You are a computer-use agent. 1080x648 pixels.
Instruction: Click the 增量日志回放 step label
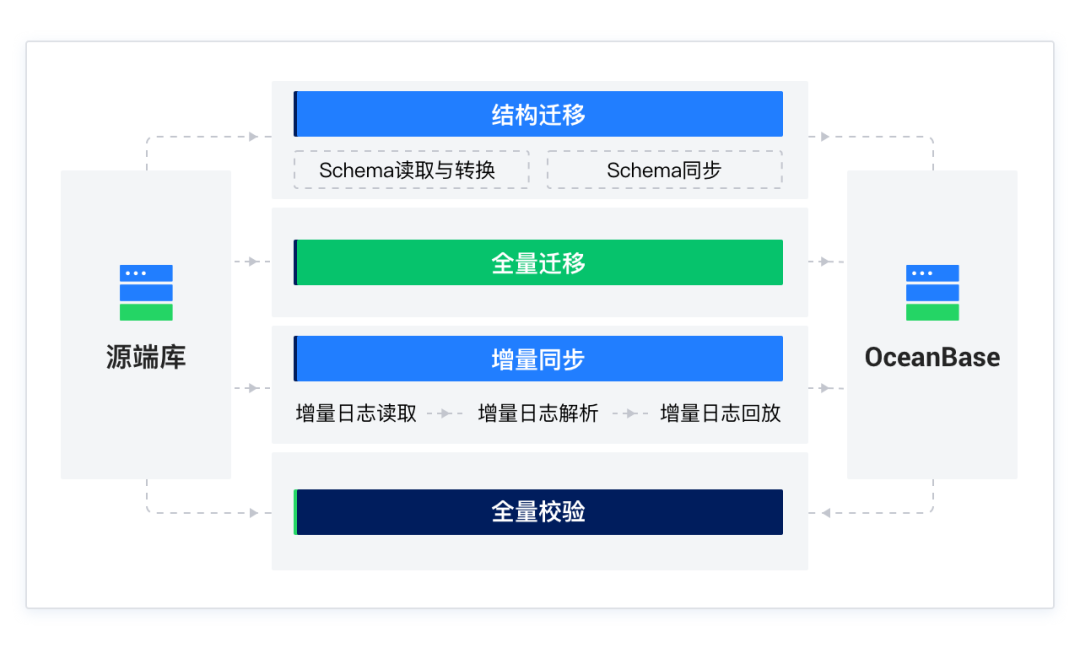pyautogui.click(x=720, y=413)
